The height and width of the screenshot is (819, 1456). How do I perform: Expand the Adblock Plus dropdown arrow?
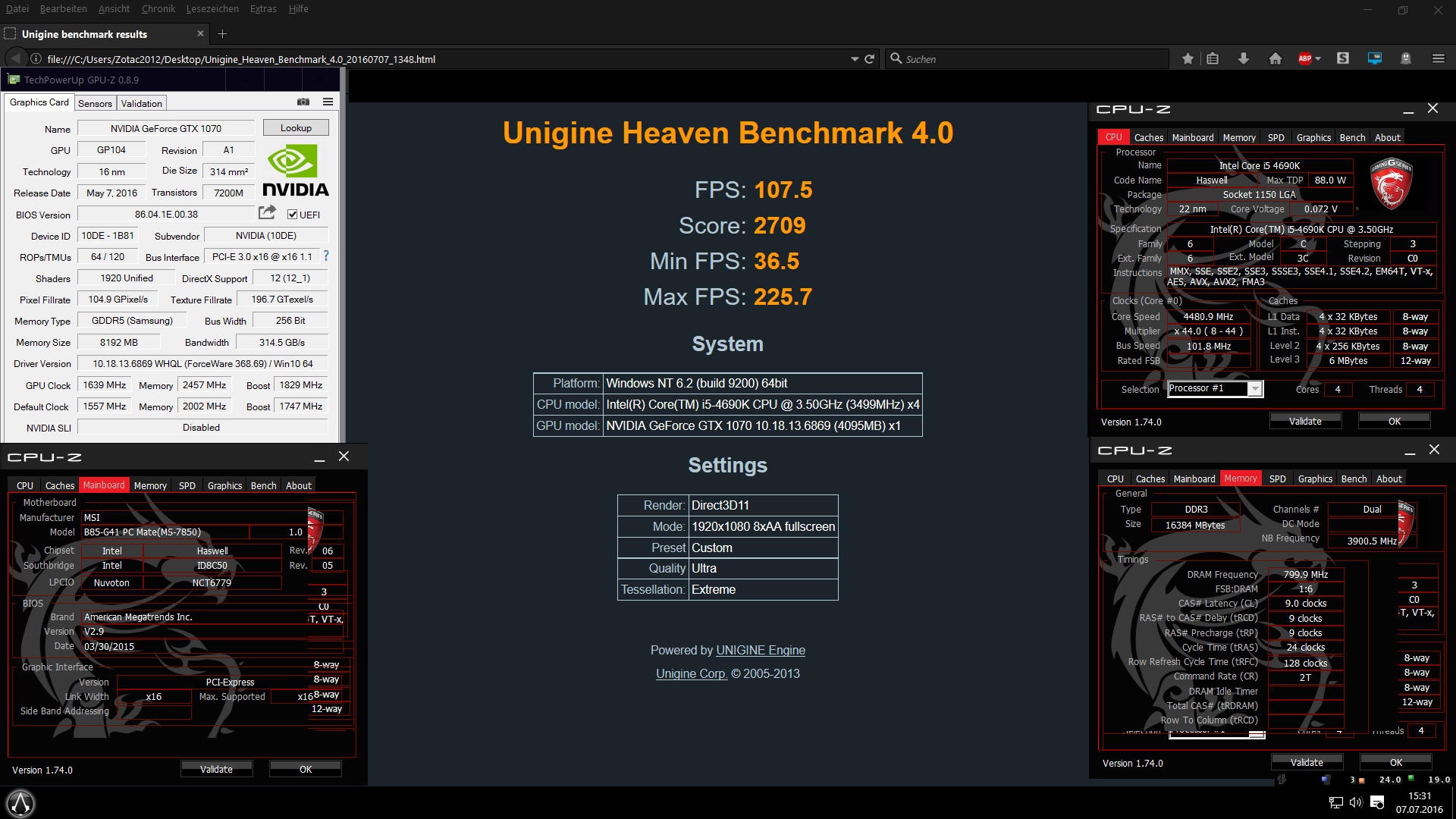coord(1318,59)
